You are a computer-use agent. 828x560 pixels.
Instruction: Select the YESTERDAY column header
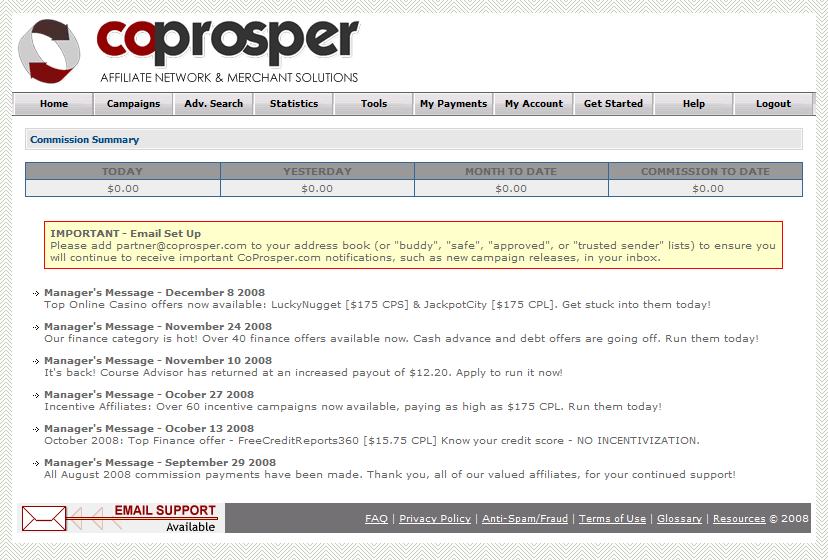317,171
